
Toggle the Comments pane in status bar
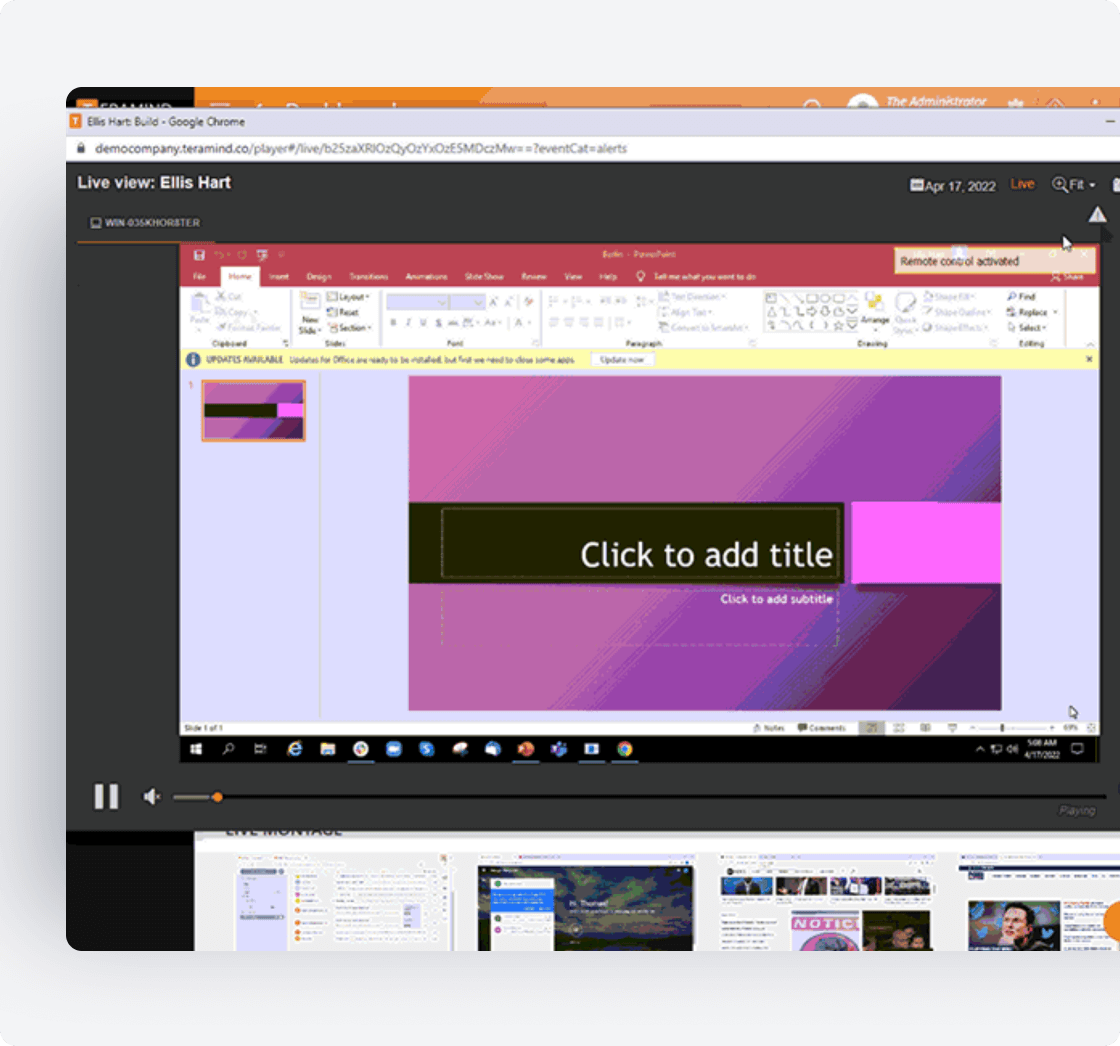[x=821, y=728]
